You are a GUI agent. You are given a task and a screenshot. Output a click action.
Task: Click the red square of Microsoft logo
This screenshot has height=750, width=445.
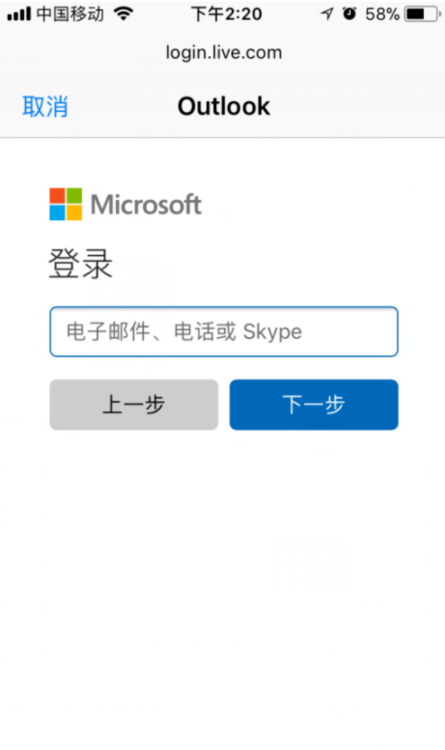tap(57, 196)
